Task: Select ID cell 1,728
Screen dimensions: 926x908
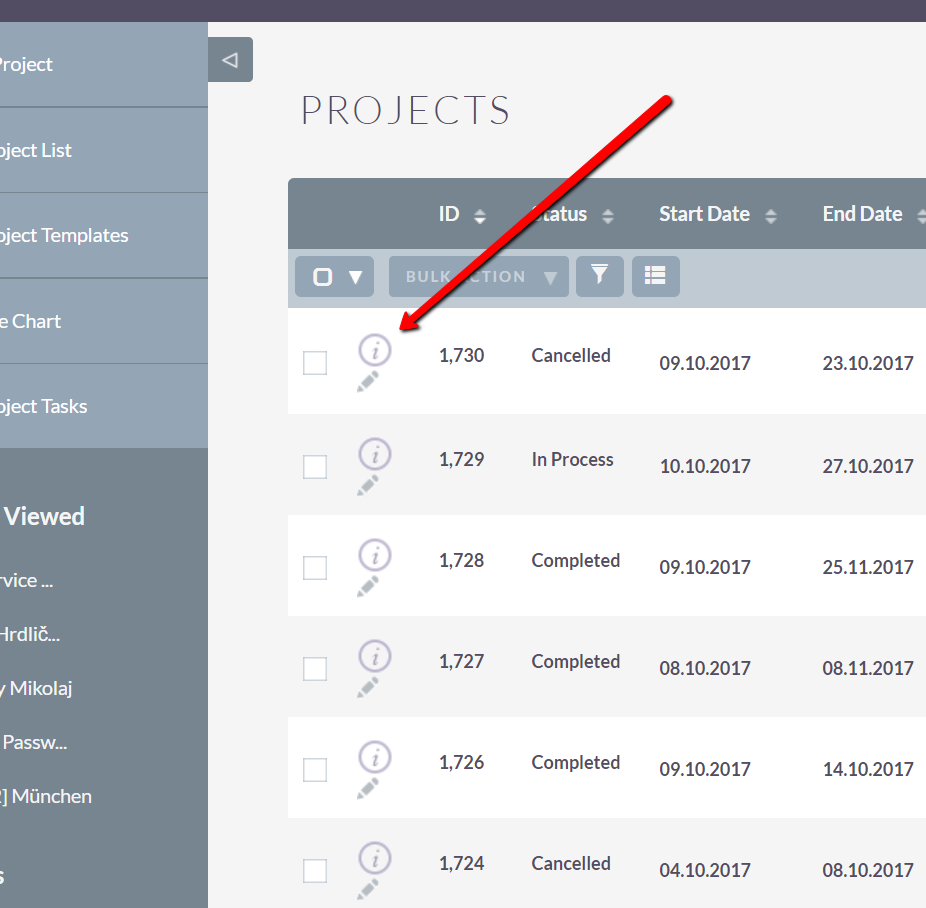Action: coord(461,560)
